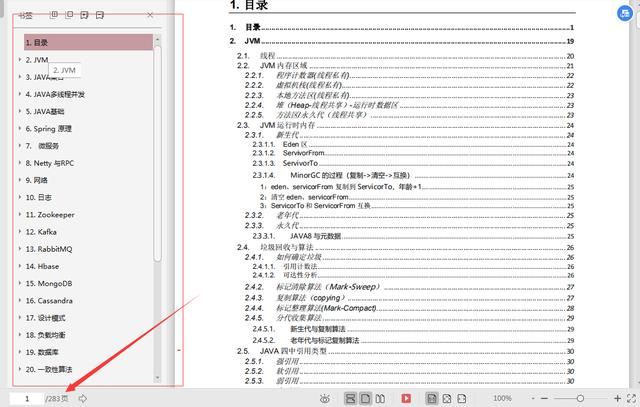
Task: Click the blue floating assistant icon
Action: pos(624,13)
